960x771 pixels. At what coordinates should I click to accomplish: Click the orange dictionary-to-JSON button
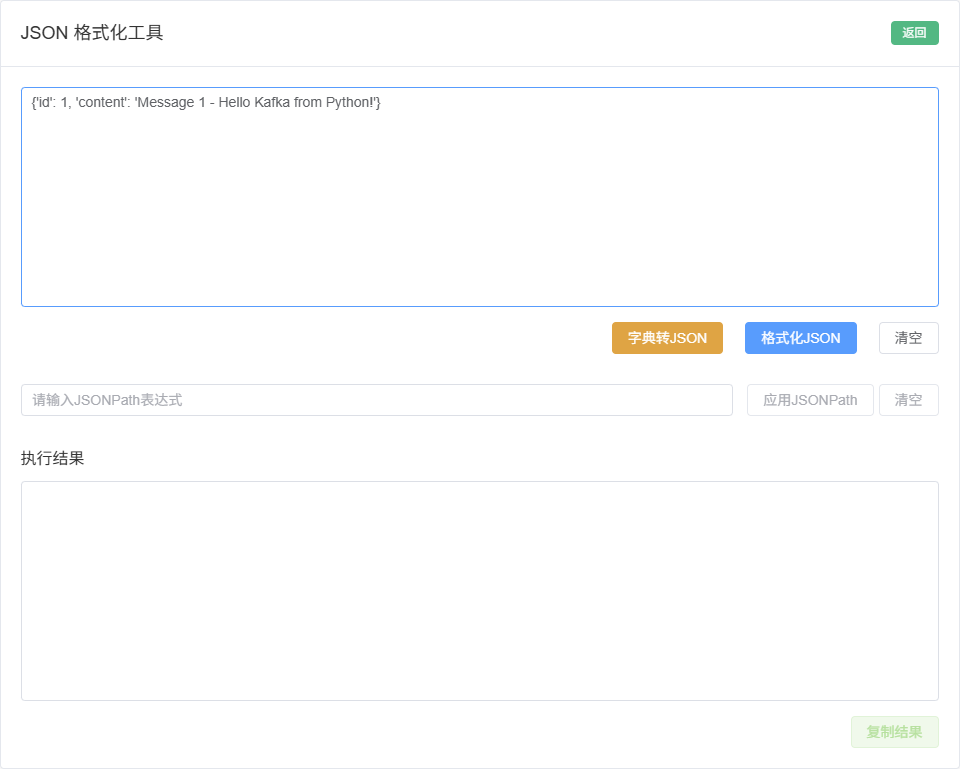[x=667, y=338]
